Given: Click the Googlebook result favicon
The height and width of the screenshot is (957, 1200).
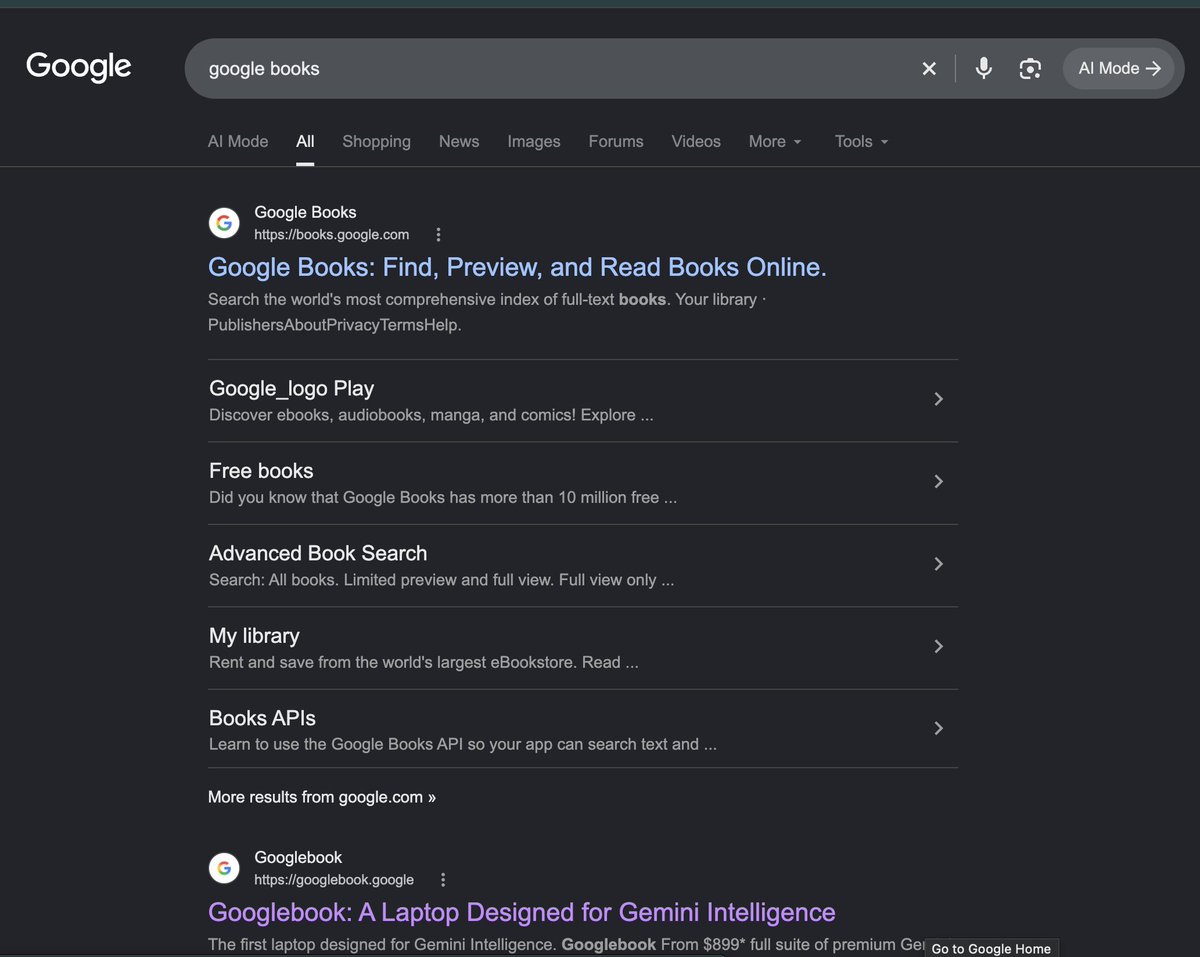Looking at the screenshot, I should click(x=224, y=868).
